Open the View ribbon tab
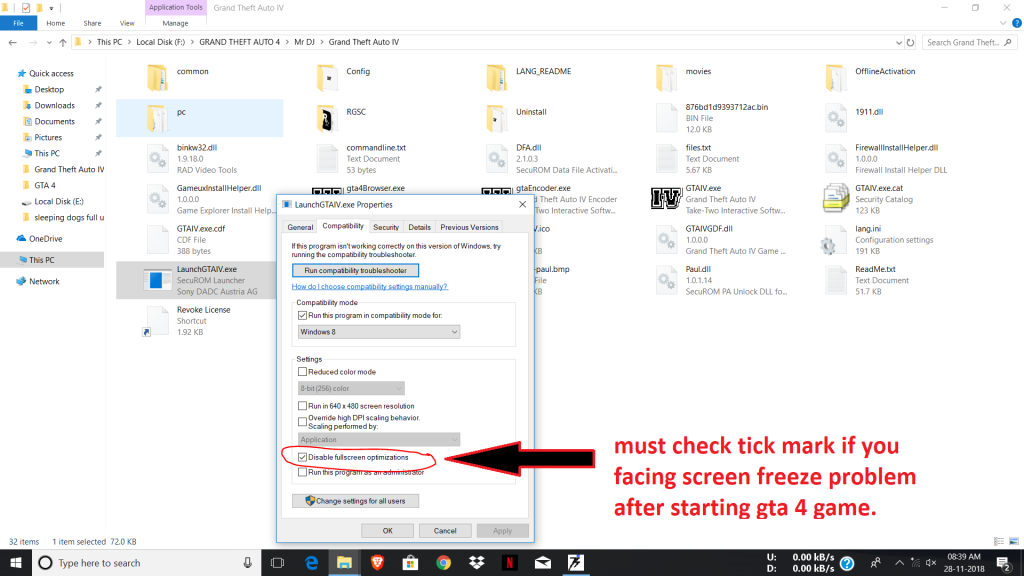 (x=127, y=23)
